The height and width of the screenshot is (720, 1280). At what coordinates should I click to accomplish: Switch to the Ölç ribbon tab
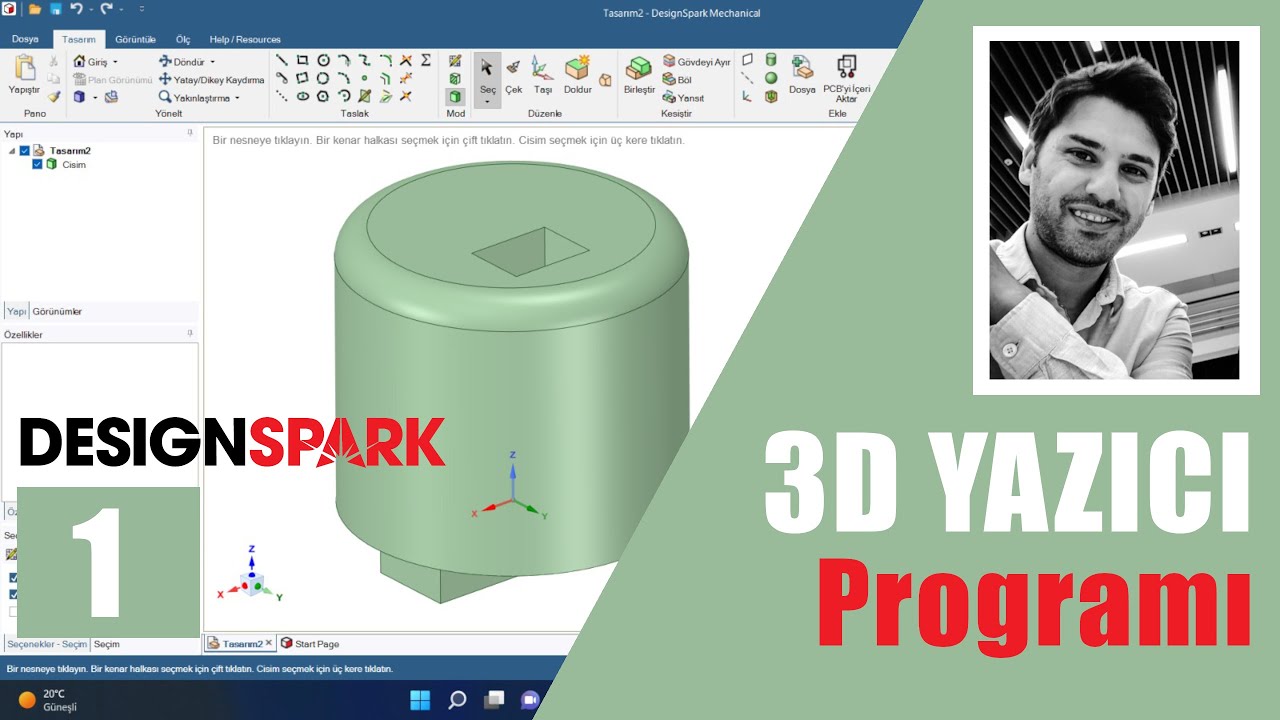tap(183, 39)
